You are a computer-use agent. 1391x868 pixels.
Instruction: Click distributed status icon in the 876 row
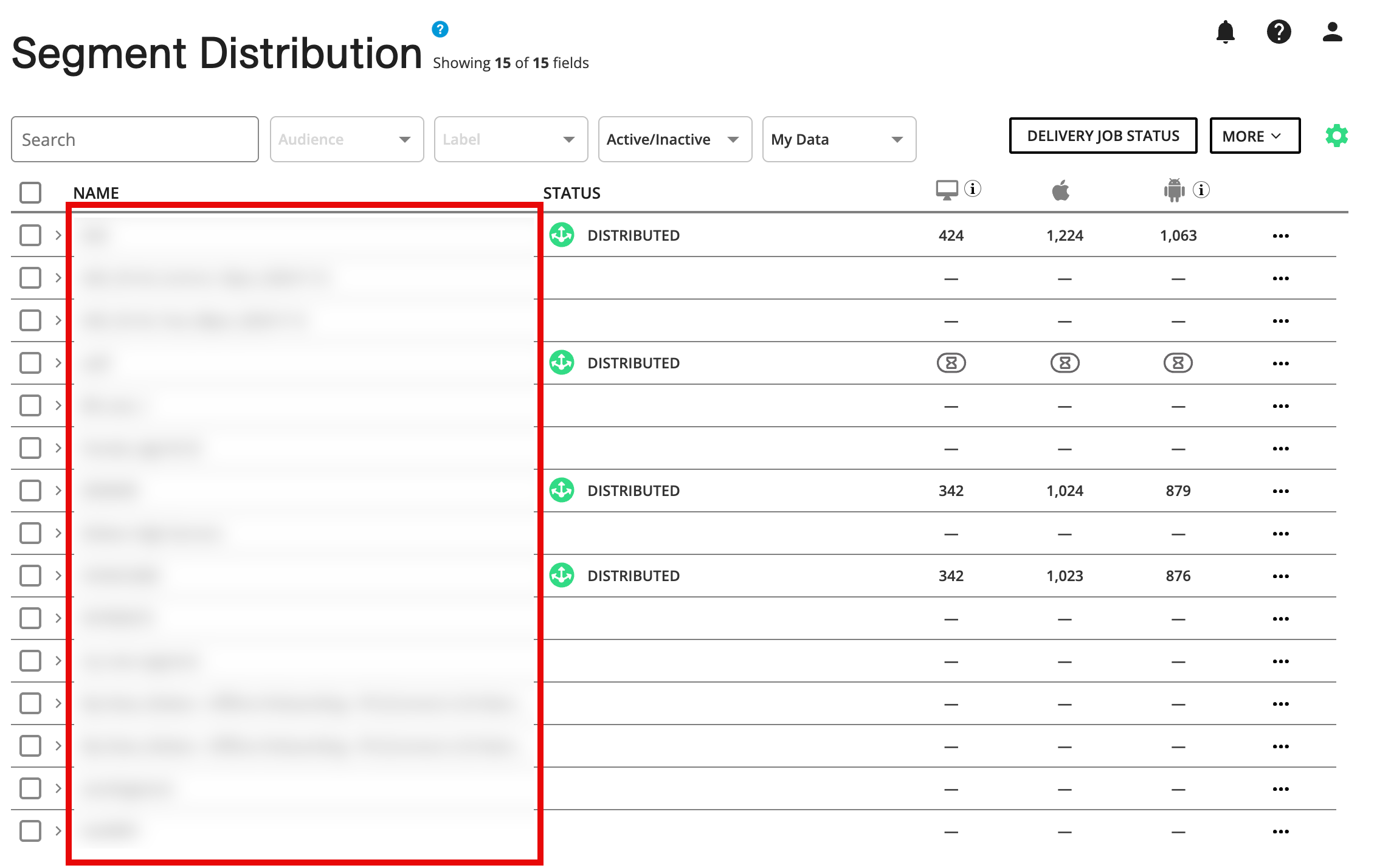click(x=562, y=576)
